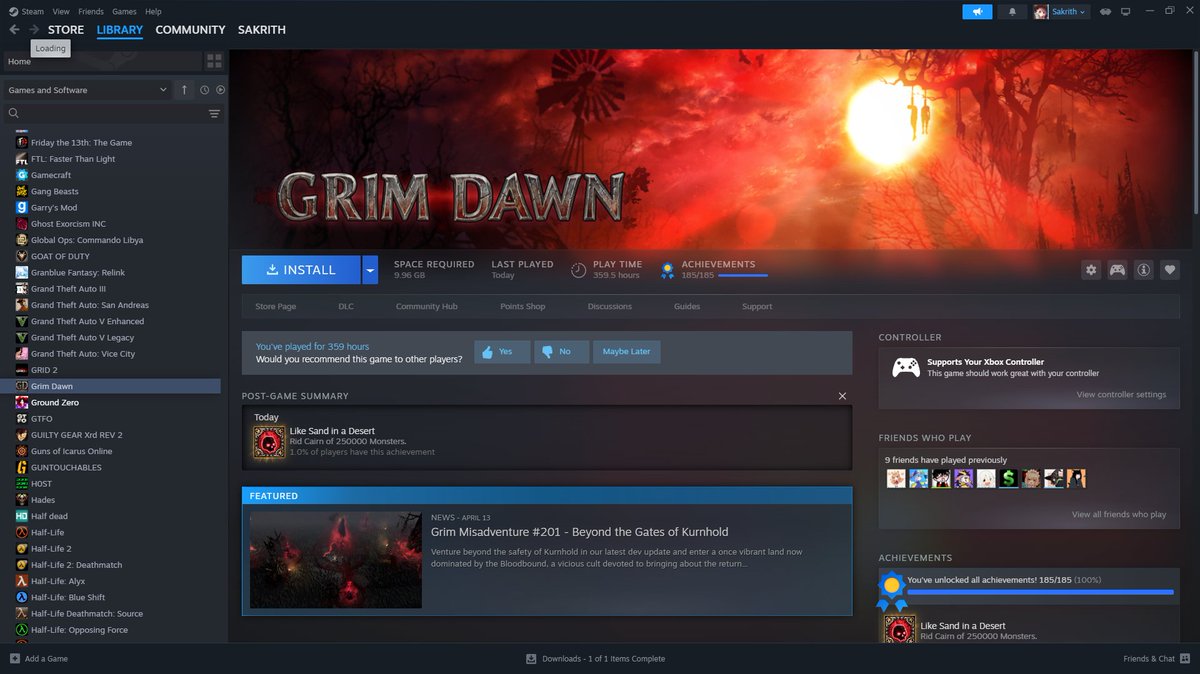Go back with the left arrow
This screenshot has height=674, width=1200.
click(x=14, y=30)
